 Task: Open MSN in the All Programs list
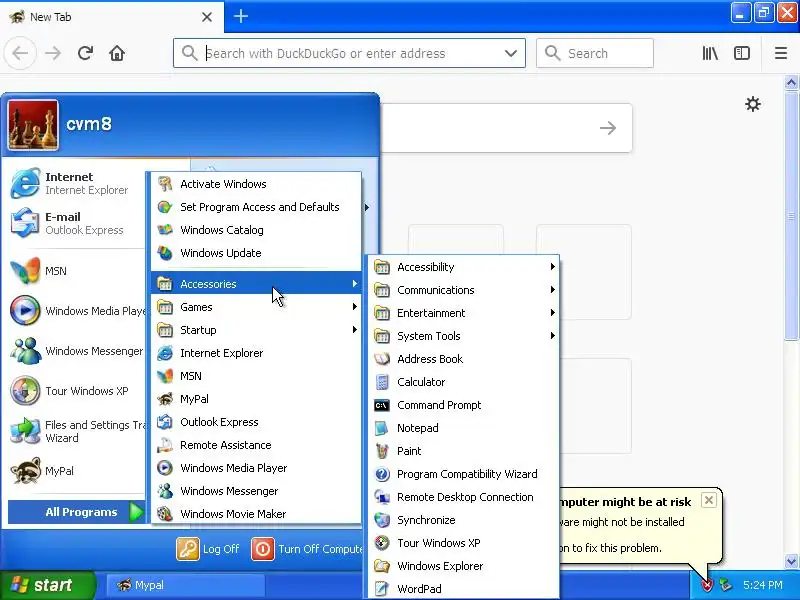pos(256,376)
